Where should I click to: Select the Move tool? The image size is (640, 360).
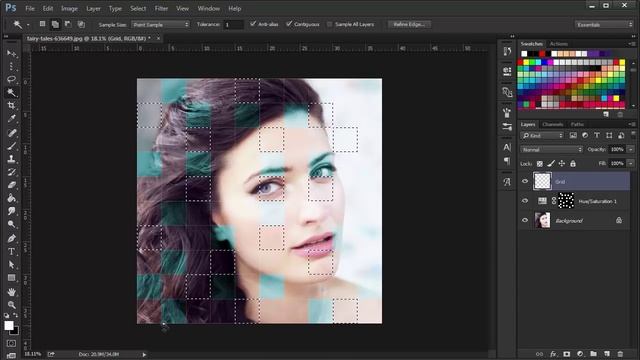pos(11,53)
